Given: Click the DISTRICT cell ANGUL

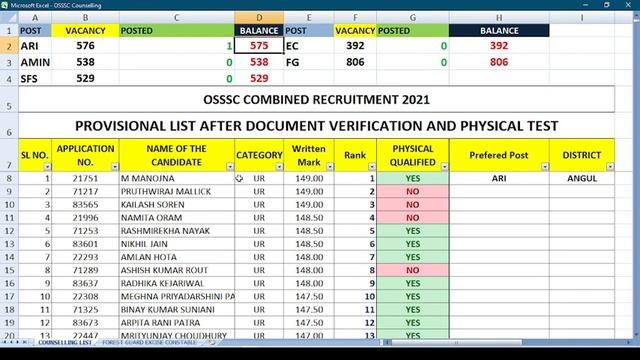Looking at the screenshot, I should click(x=582, y=178).
